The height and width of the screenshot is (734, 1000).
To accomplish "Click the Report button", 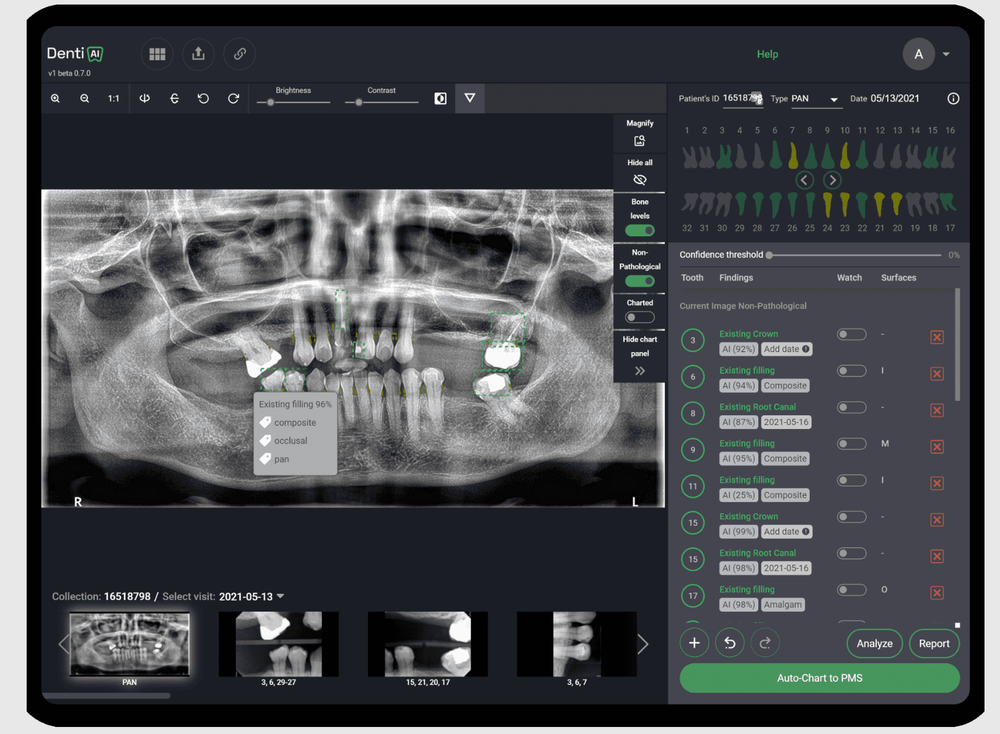I will [934, 643].
